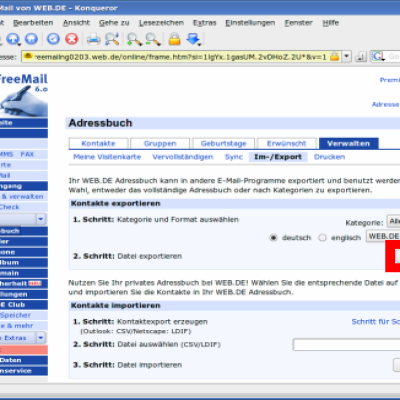Open the Extras dropdown arrow in the sidebar
The image size is (400, 400).
[x=41, y=338]
